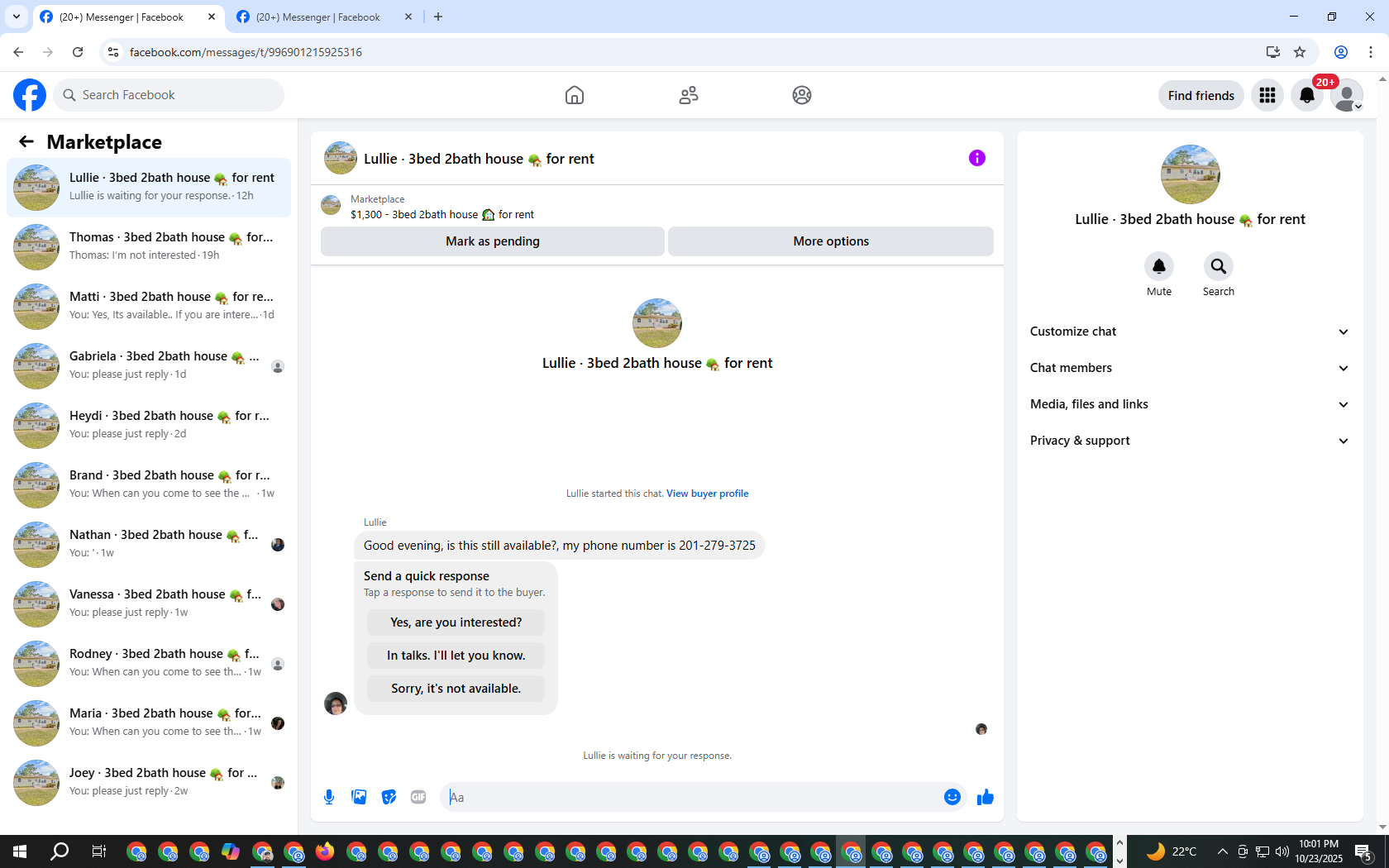This screenshot has width=1389, height=868.
Task: Open Task View on taskbar
Action: coord(98,851)
